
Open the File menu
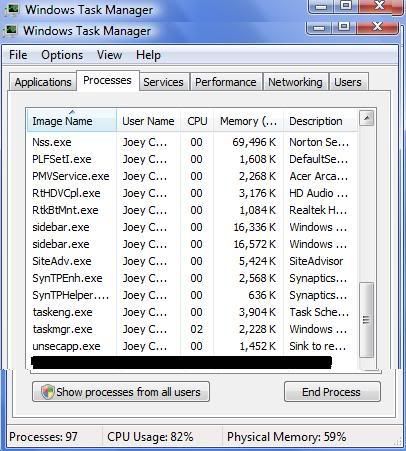18,55
